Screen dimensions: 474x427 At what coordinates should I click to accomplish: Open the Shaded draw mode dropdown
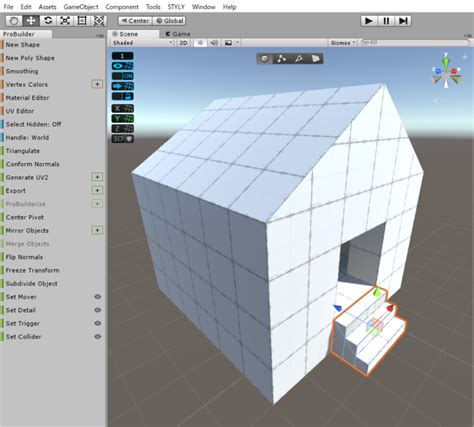142,43
